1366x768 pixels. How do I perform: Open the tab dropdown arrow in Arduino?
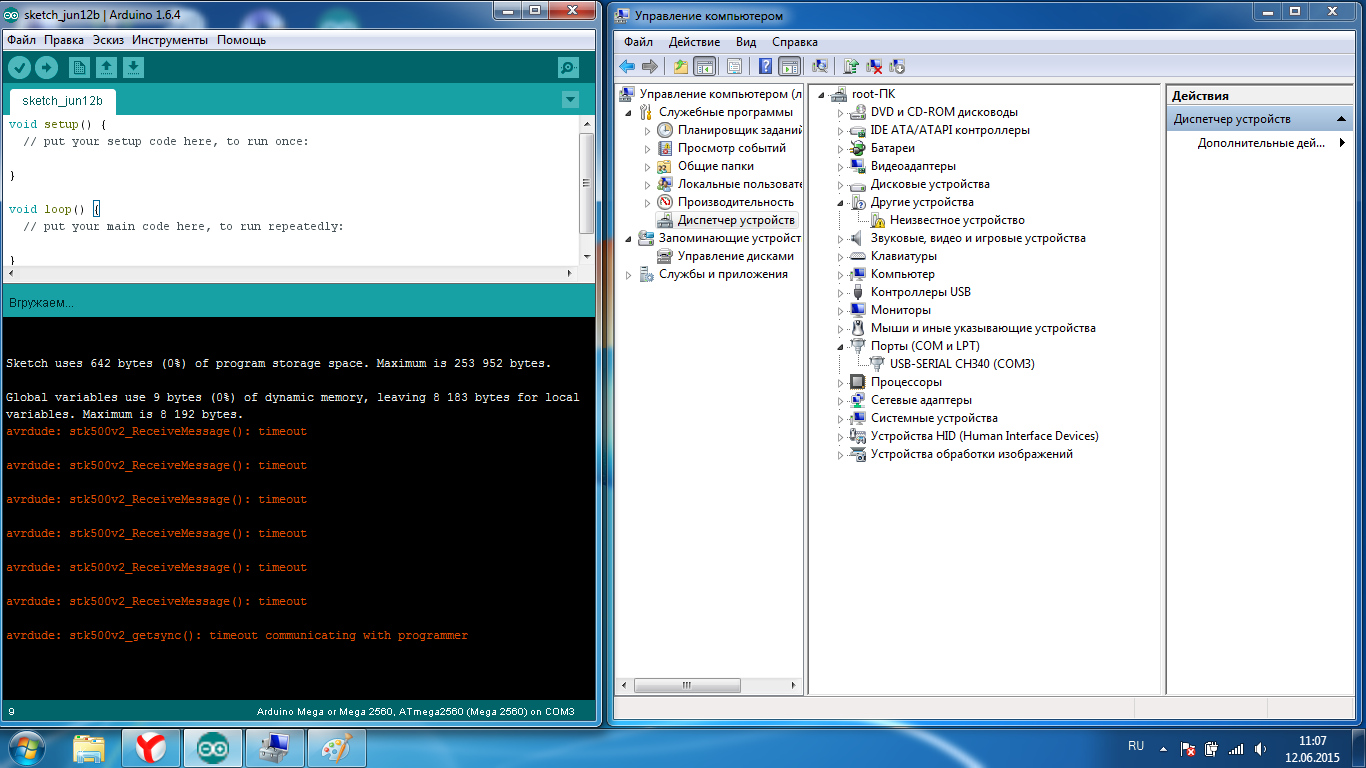570,99
